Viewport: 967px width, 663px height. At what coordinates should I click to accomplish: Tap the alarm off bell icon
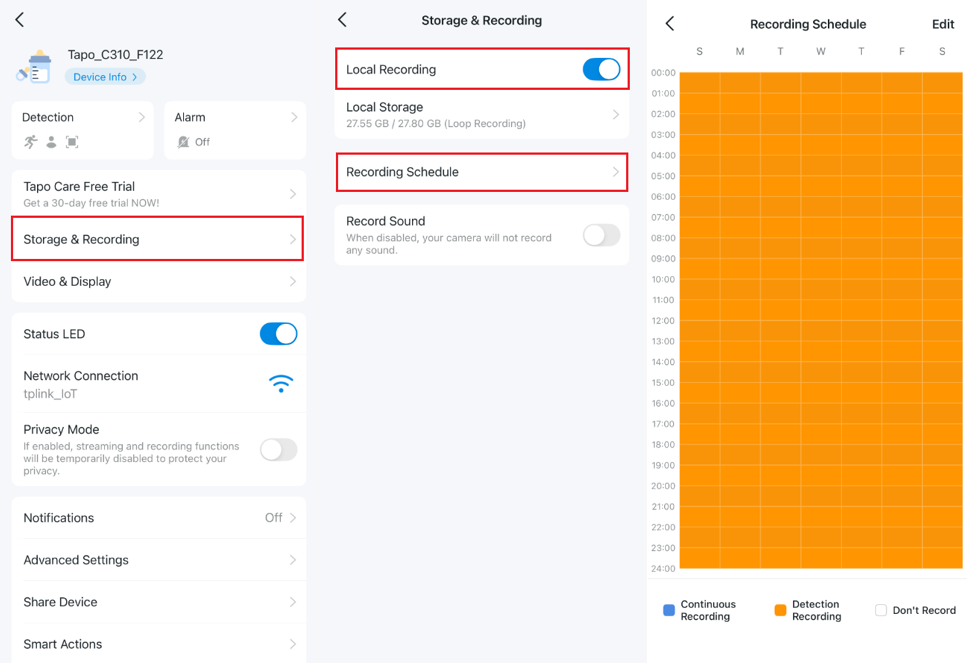[183, 142]
